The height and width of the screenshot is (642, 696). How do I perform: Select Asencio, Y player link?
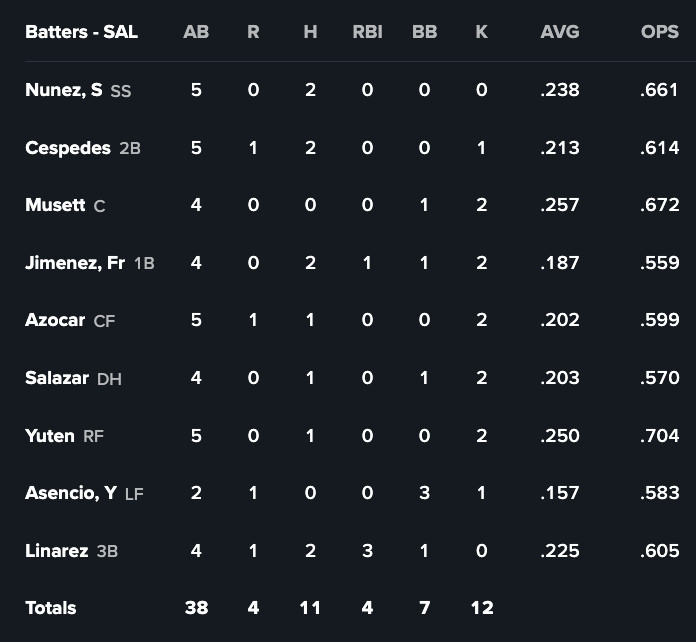click(71, 493)
